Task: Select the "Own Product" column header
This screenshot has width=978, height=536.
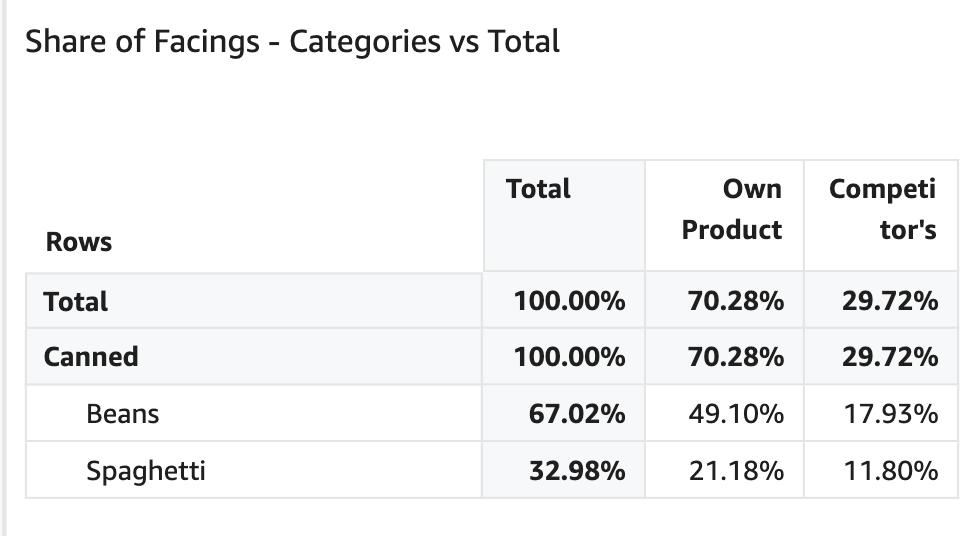Action: pyautogui.click(x=732, y=209)
